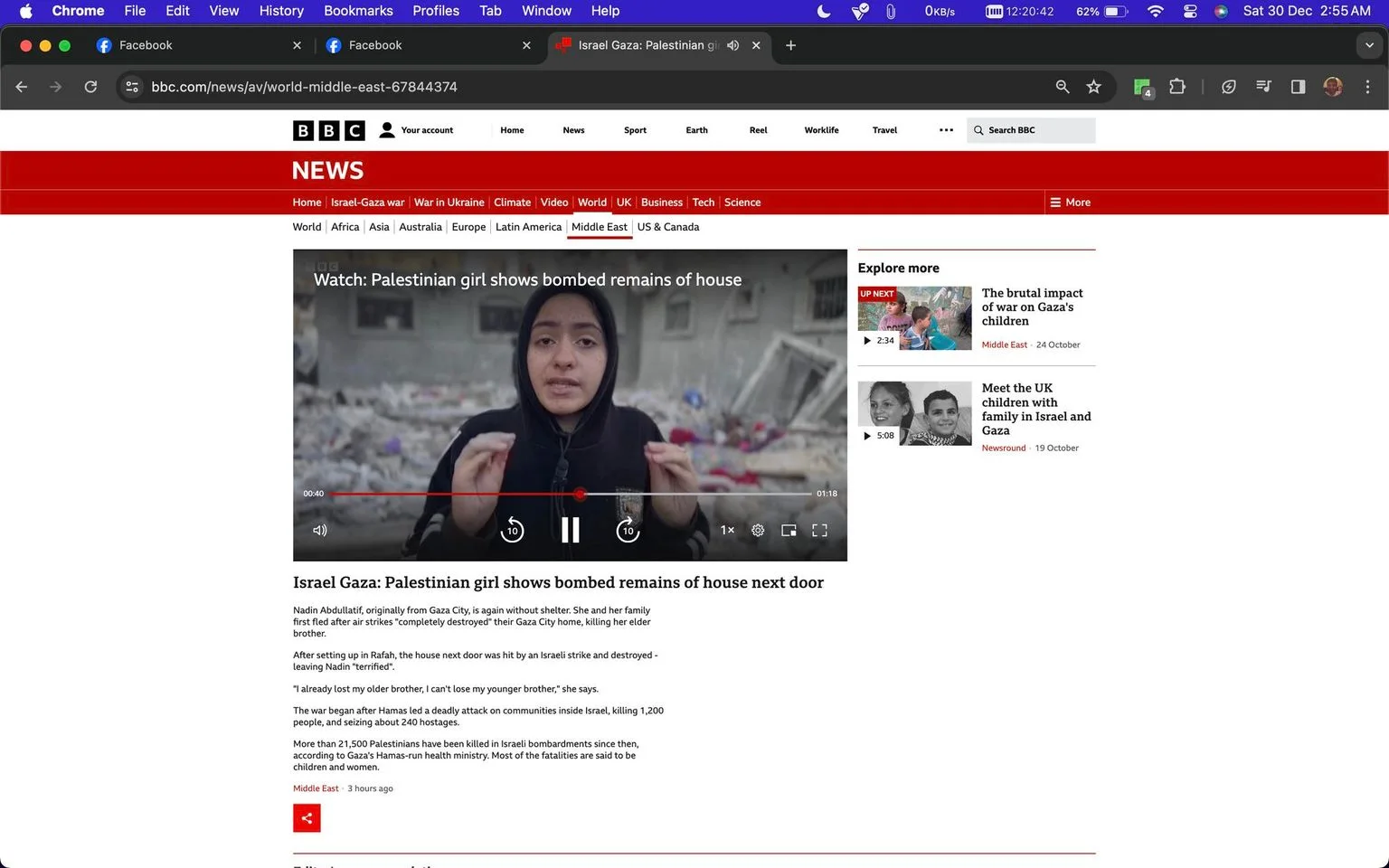
Task: Open Worklife in BBC top navigation
Action: pos(821,130)
